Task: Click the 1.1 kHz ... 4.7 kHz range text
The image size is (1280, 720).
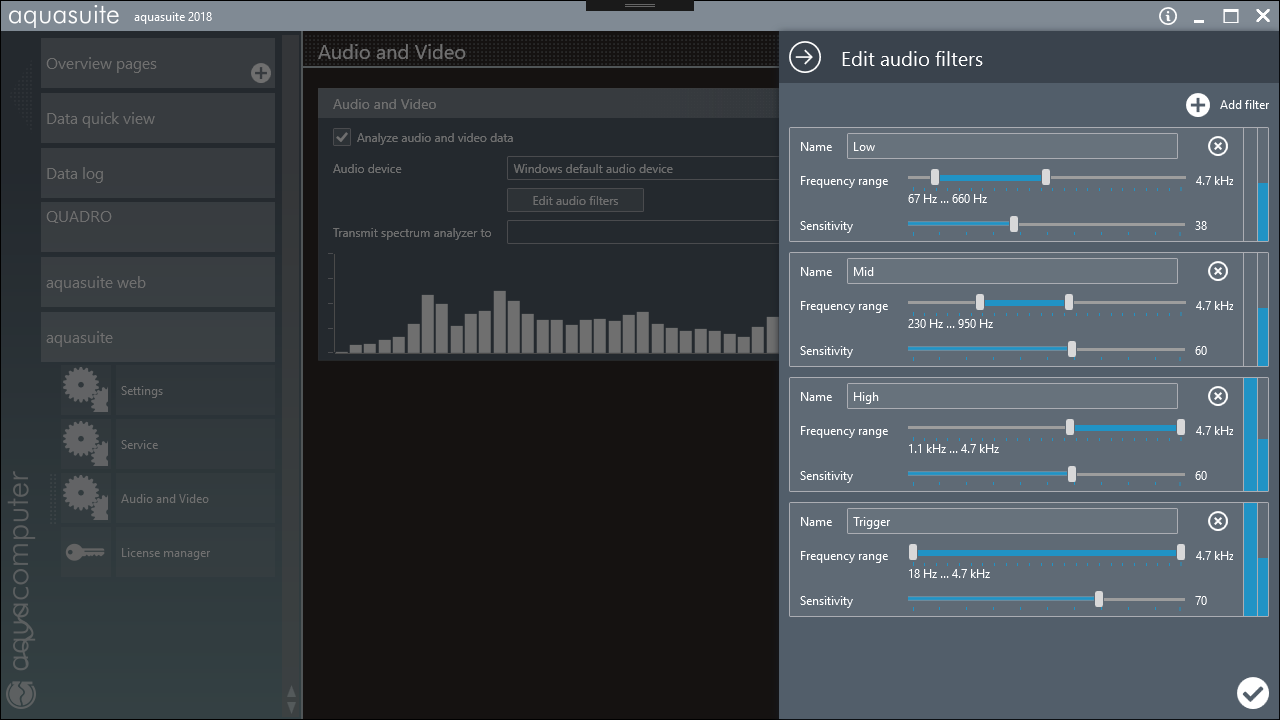Action: (x=953, y=449)
